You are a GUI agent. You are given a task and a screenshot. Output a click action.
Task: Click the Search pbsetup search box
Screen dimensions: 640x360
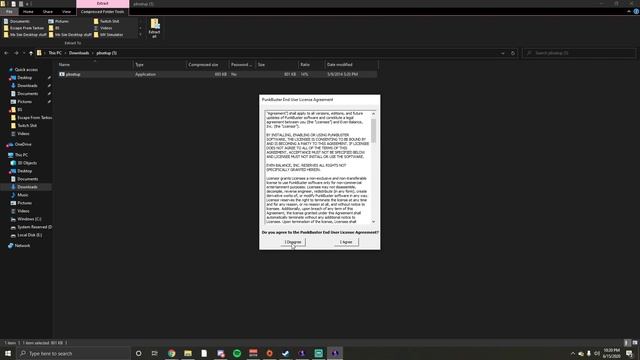click(x=579, y=53)
